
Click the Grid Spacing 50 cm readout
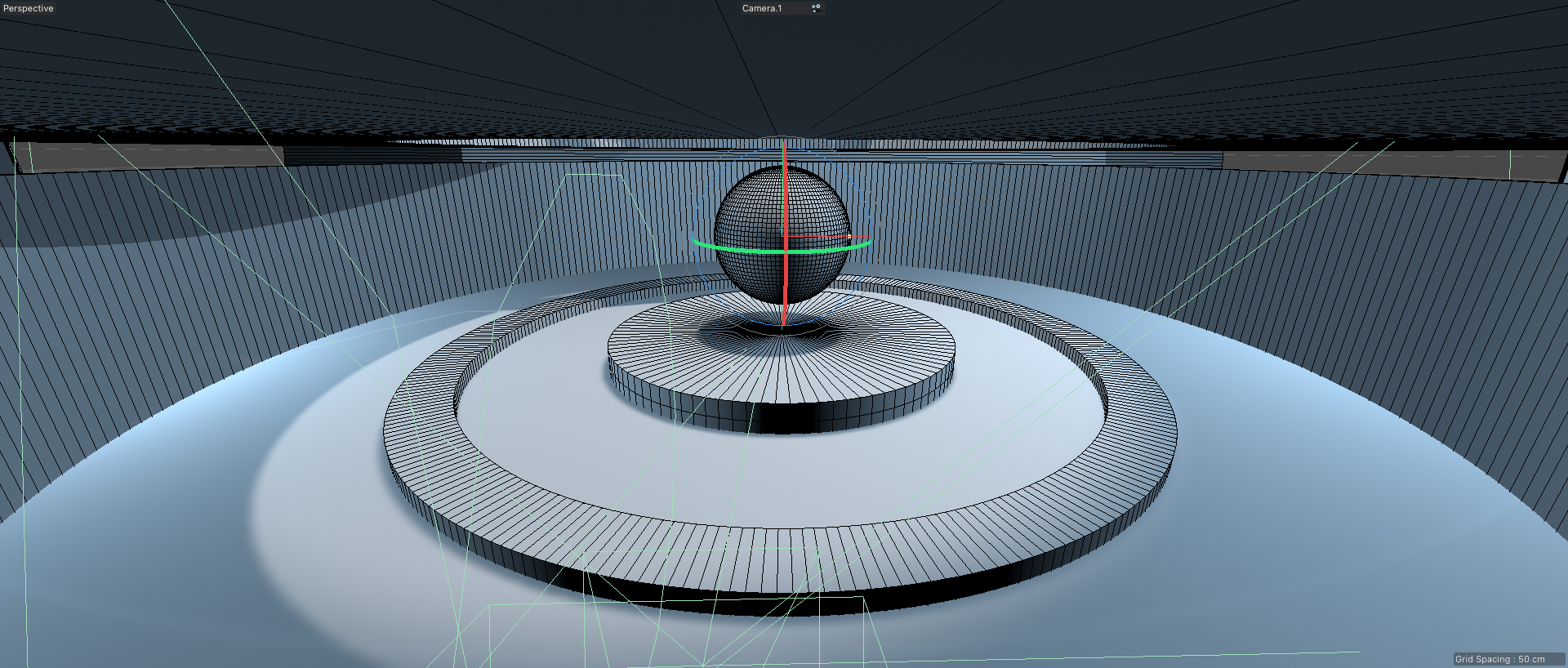pyautogui.click(x=1499, y=659)
